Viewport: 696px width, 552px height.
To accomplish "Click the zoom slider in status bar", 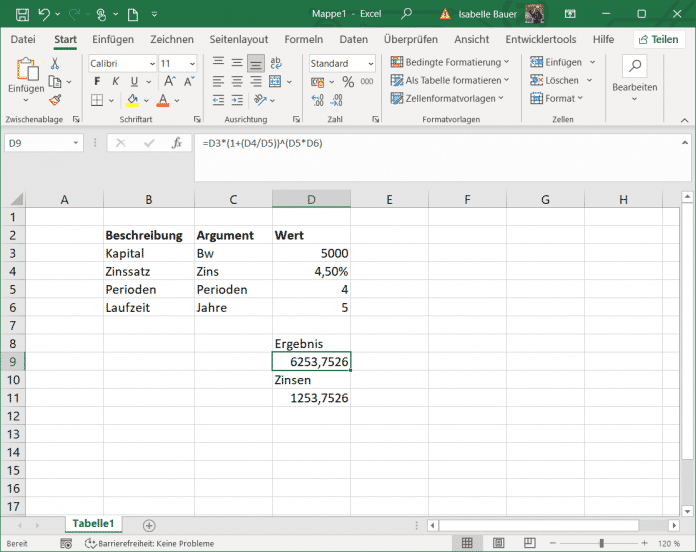I will (600, 544).
